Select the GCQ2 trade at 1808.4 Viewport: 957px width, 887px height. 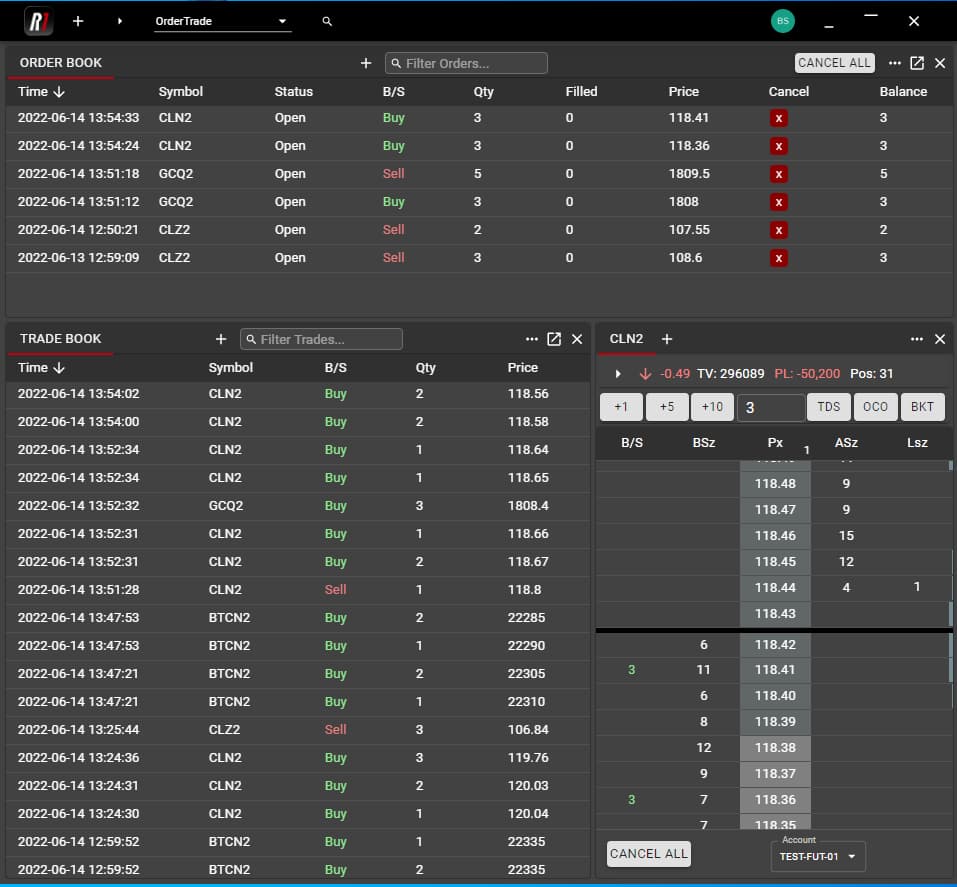(x=298, y=506)
